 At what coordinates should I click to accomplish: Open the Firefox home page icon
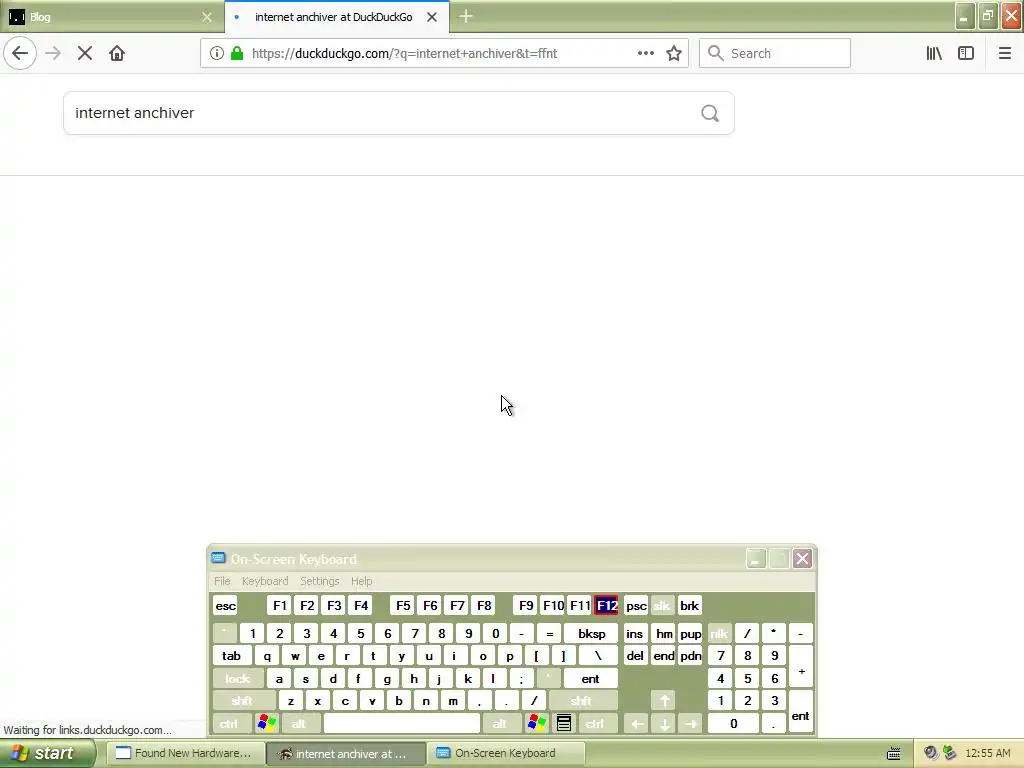tap(117, 54)
